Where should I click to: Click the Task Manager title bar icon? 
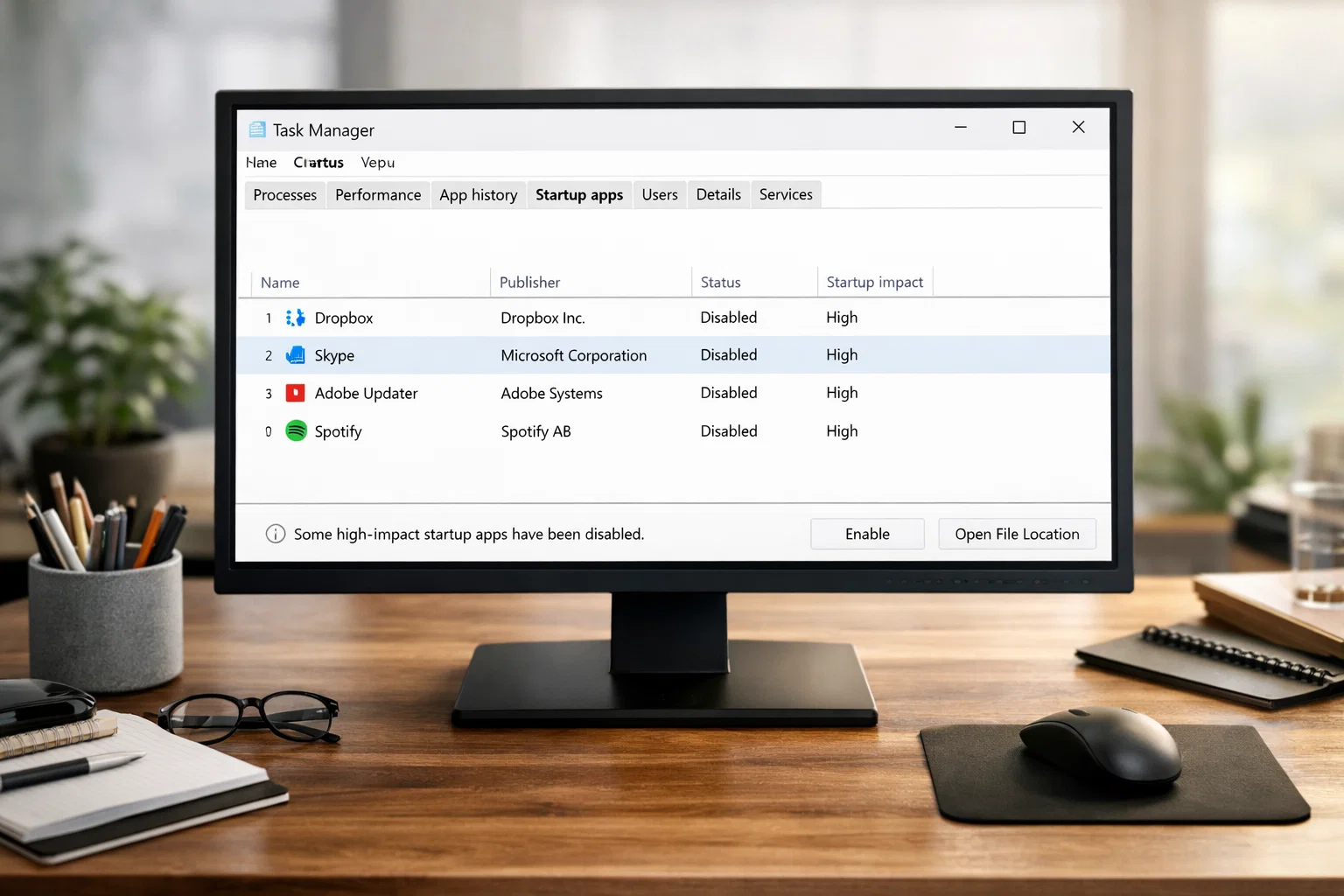pyautogui.click(x=257, y=129)
